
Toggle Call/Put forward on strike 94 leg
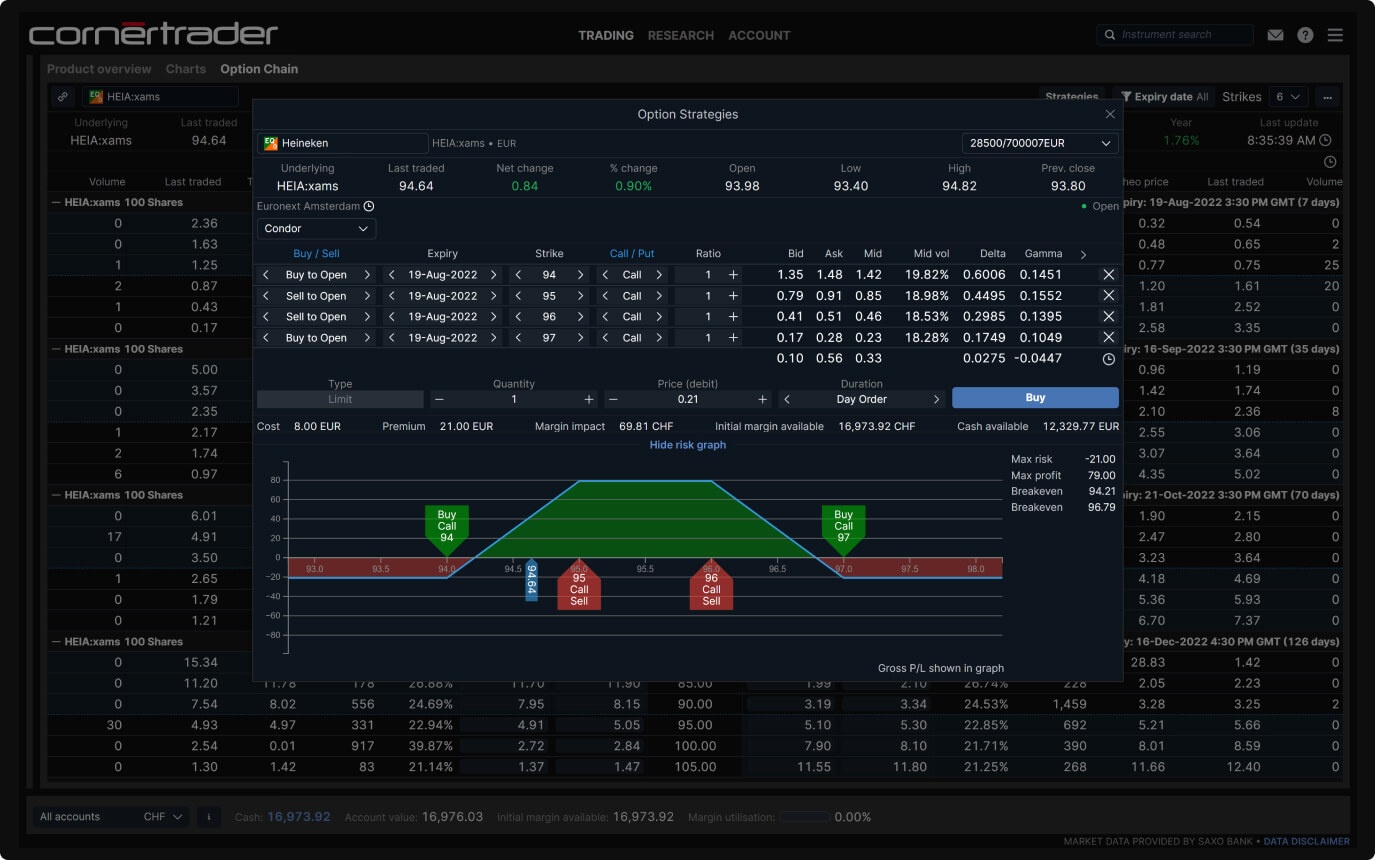(x=659, y=274)
